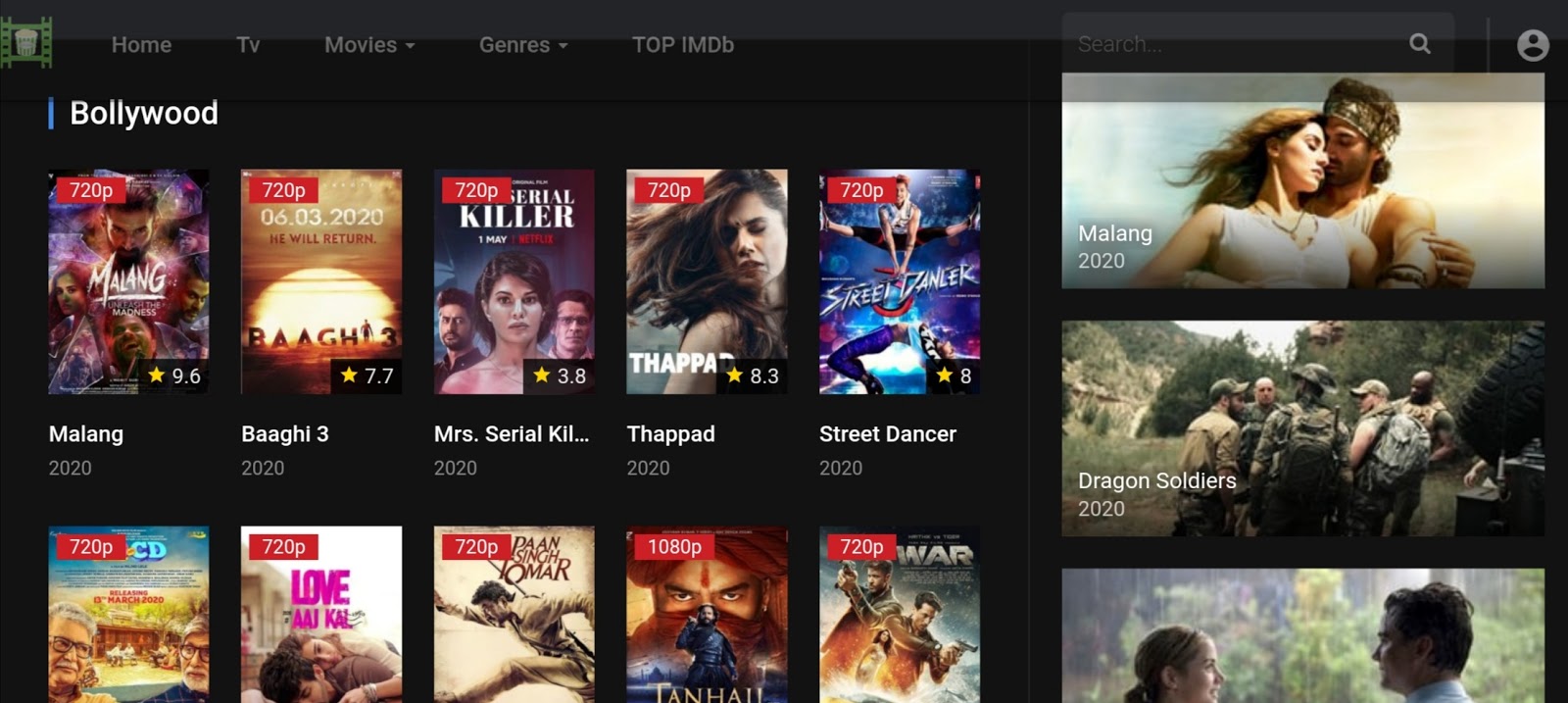
Task: Click the 7.7 star rating on Baaghi 3
Action: coord(367,376)
